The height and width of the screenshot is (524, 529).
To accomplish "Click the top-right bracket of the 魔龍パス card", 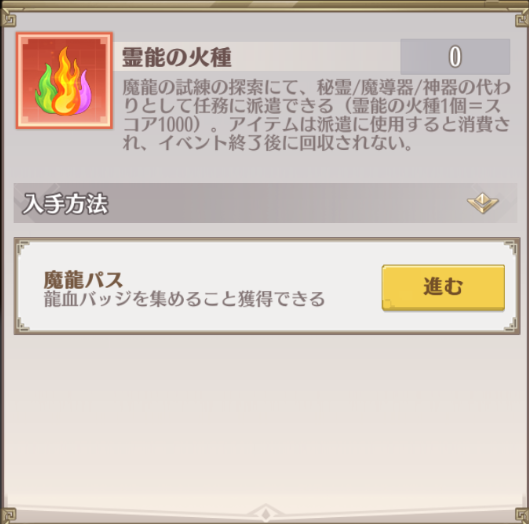I will point(510,247).
